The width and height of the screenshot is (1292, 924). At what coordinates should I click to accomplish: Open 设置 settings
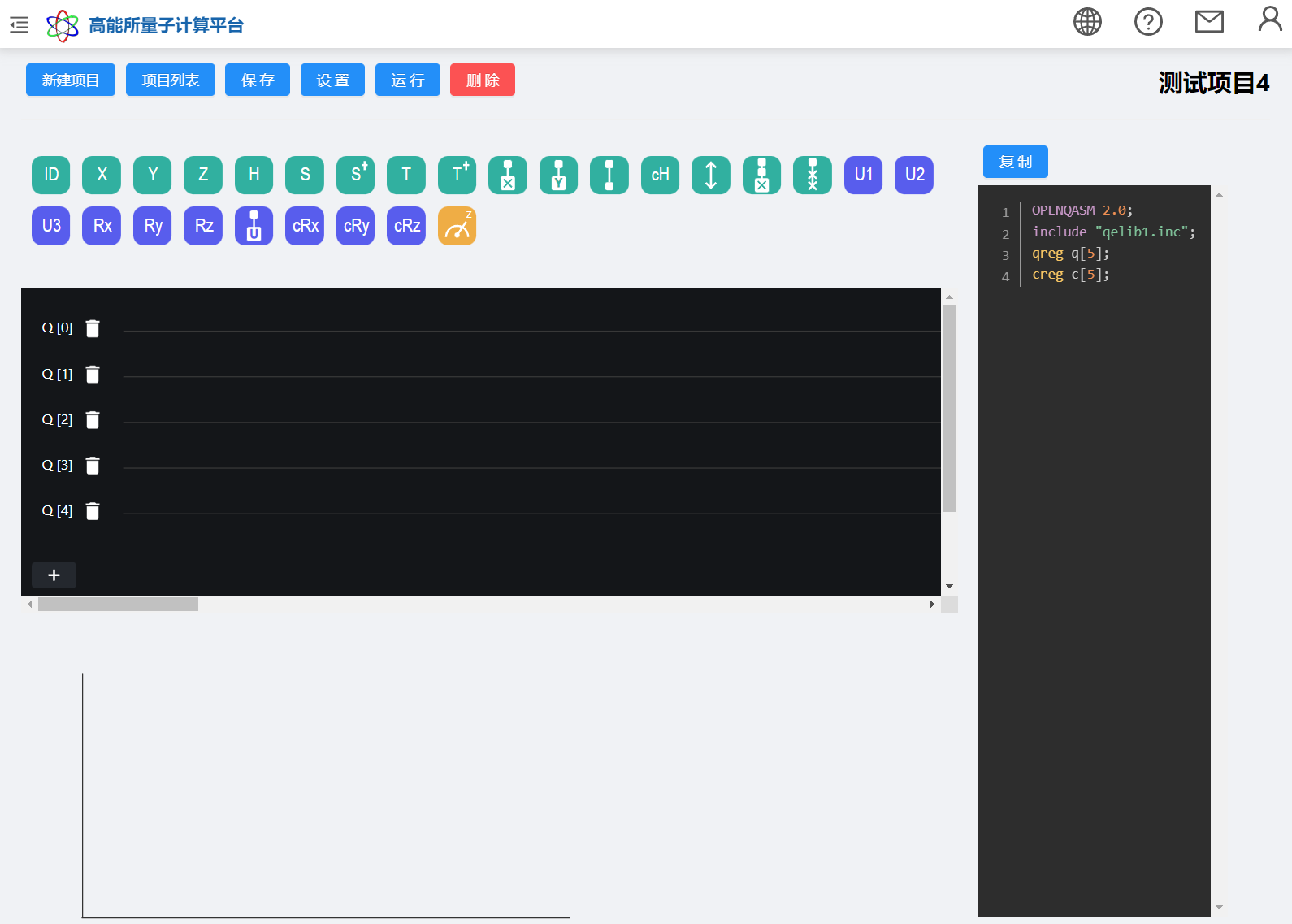[x=332, y=80]
